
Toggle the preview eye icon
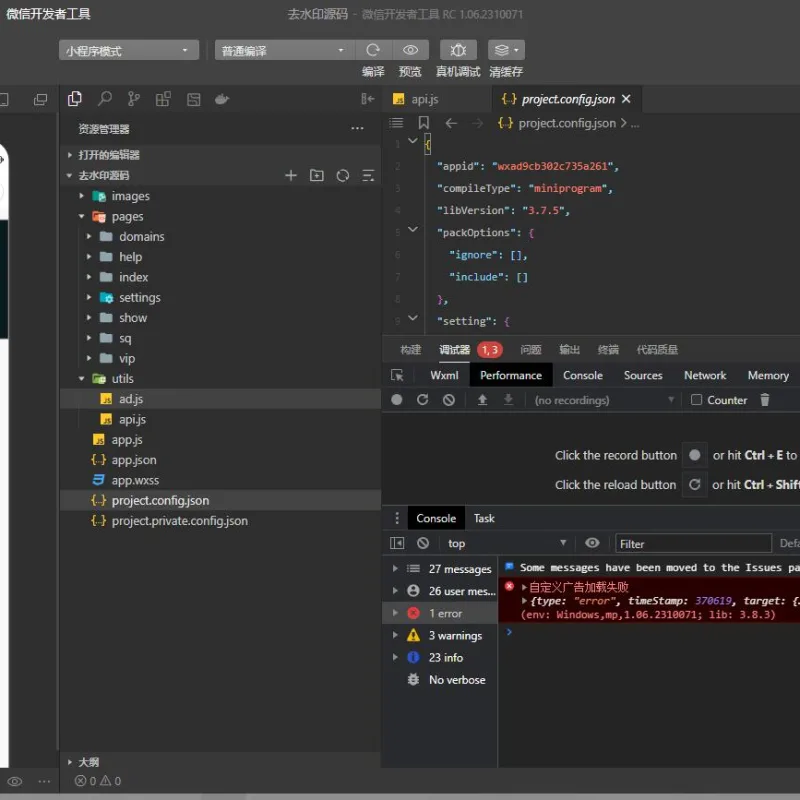tap(410, 50)
